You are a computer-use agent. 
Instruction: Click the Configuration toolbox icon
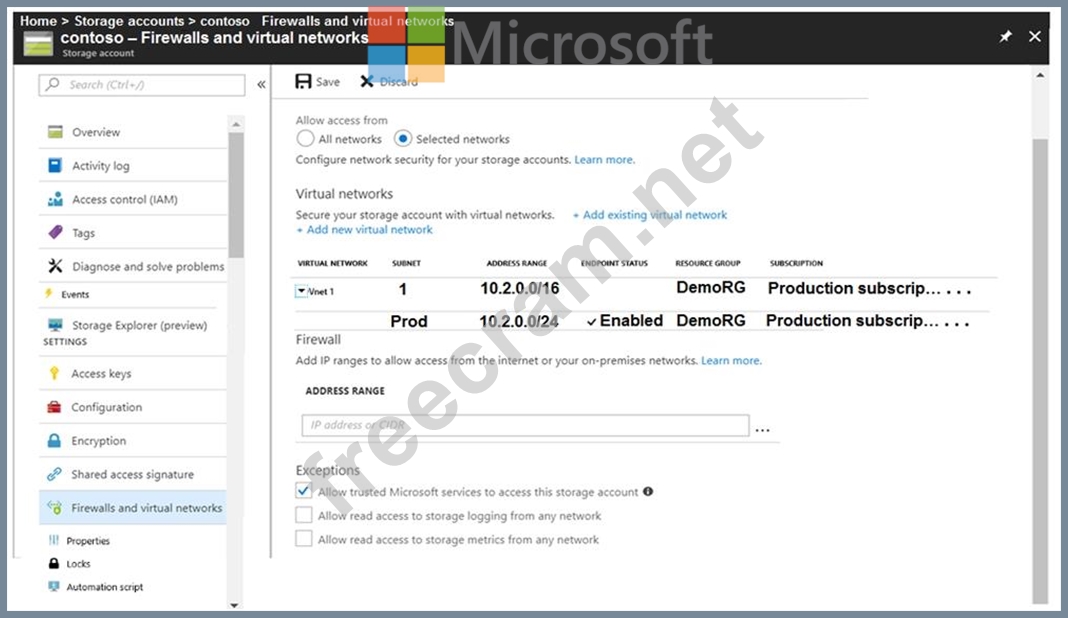tap(54, 407)
